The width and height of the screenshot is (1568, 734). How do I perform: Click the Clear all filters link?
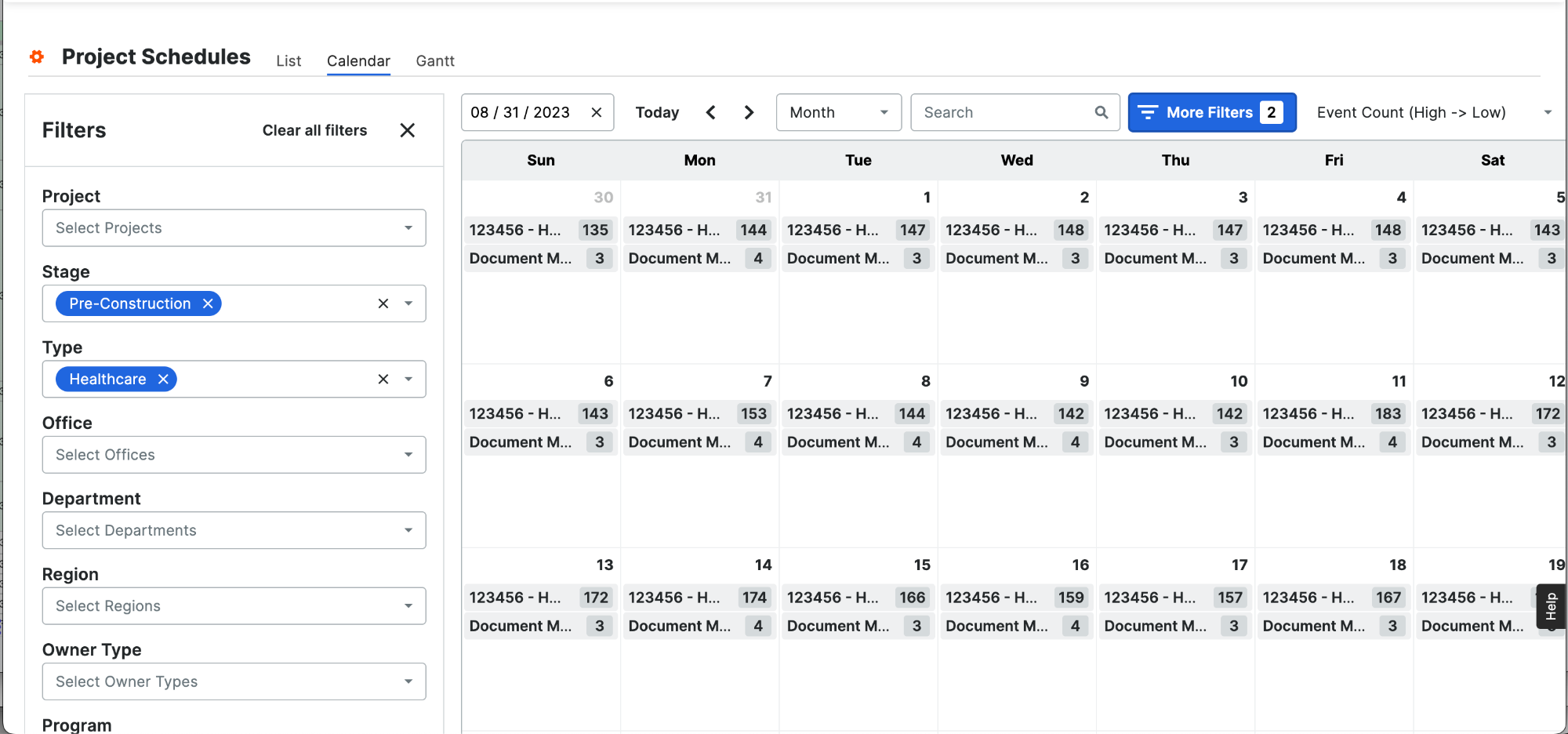click(314, 130)
